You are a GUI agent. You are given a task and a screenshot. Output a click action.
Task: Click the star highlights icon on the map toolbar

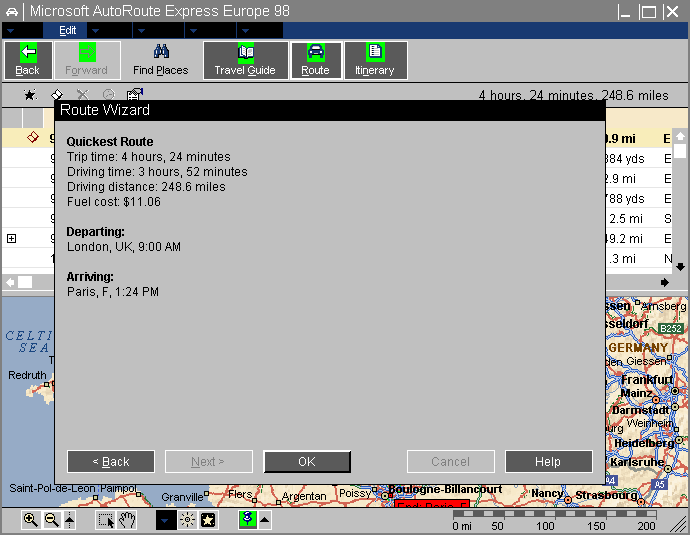pos(208,520)
